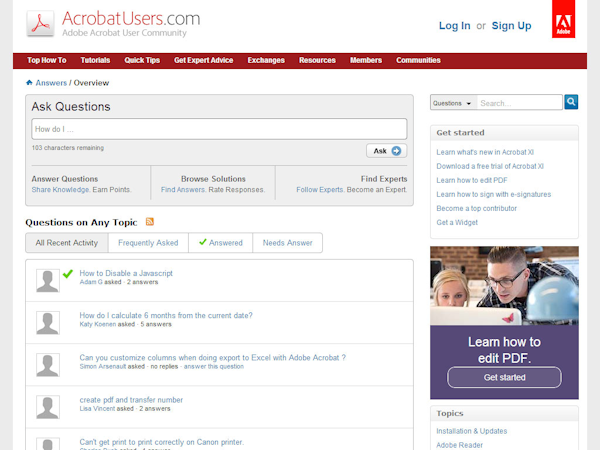600x450 pixels.
Task: Open Become a top contributor link
Action: click(476, 208)
